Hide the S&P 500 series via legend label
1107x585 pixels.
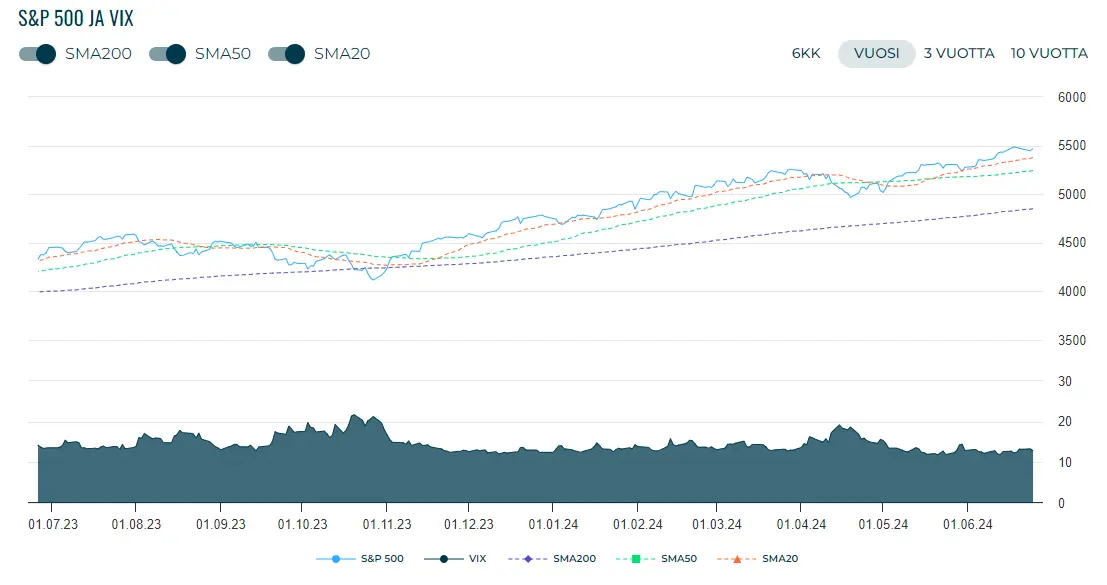[x=382, y=559]
